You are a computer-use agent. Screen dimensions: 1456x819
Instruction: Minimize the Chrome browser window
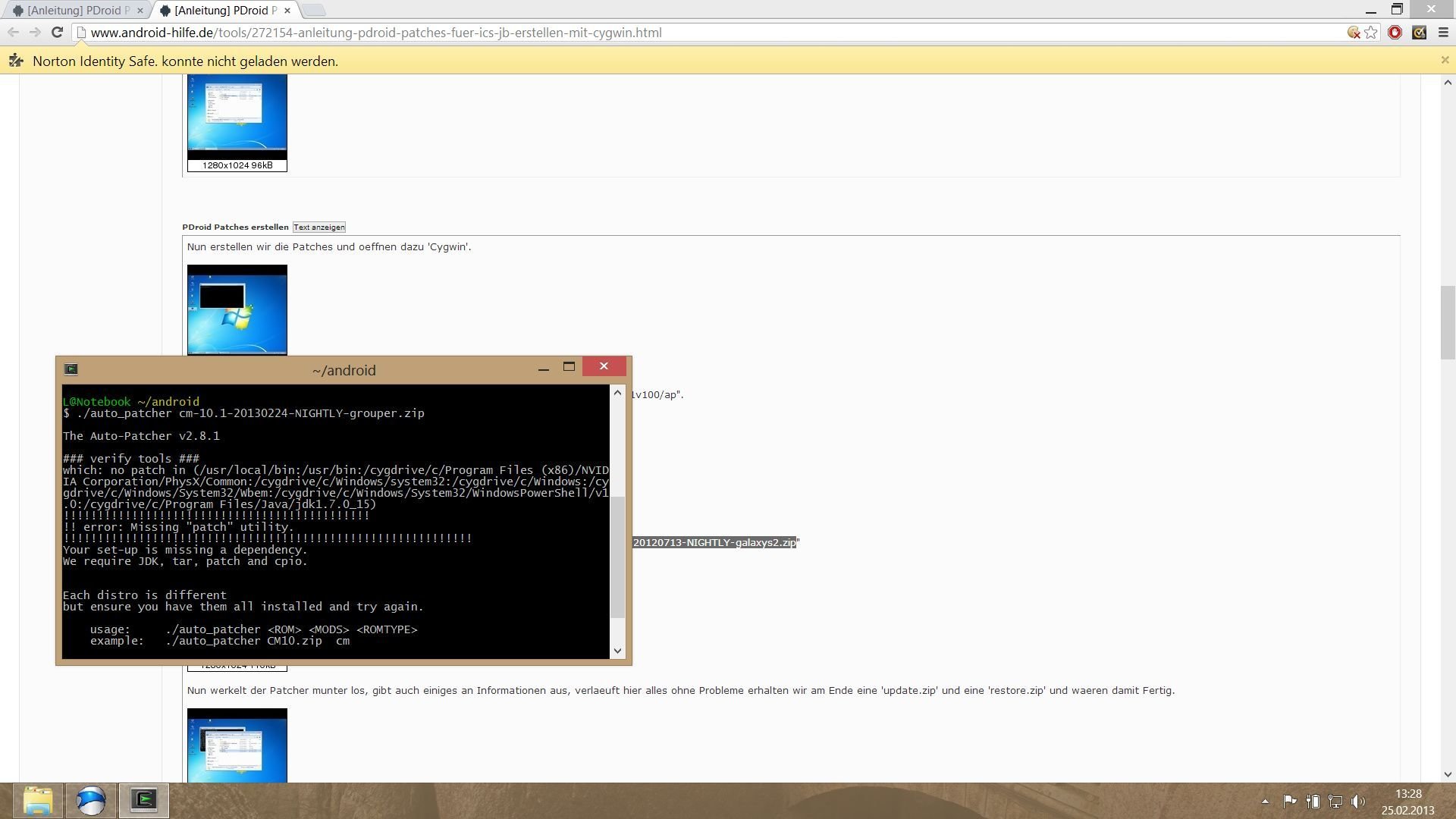(x=1370, y=11)
